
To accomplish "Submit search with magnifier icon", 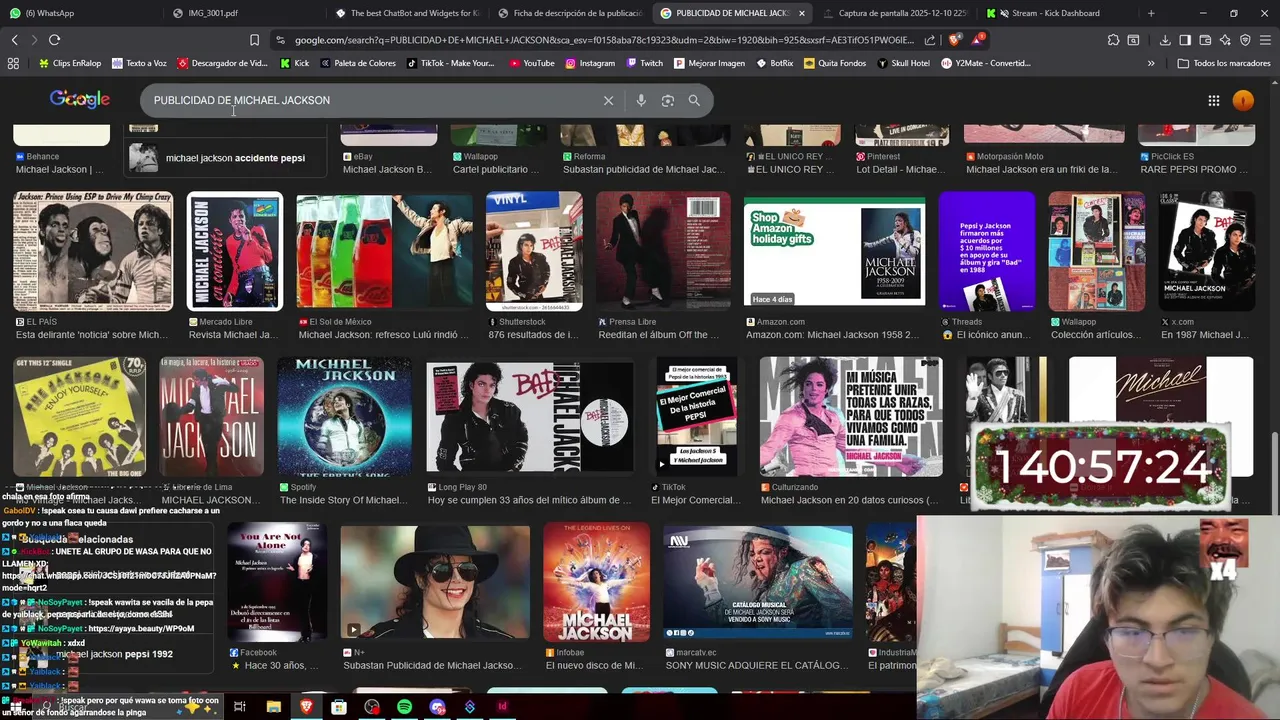I will [694, 100].
